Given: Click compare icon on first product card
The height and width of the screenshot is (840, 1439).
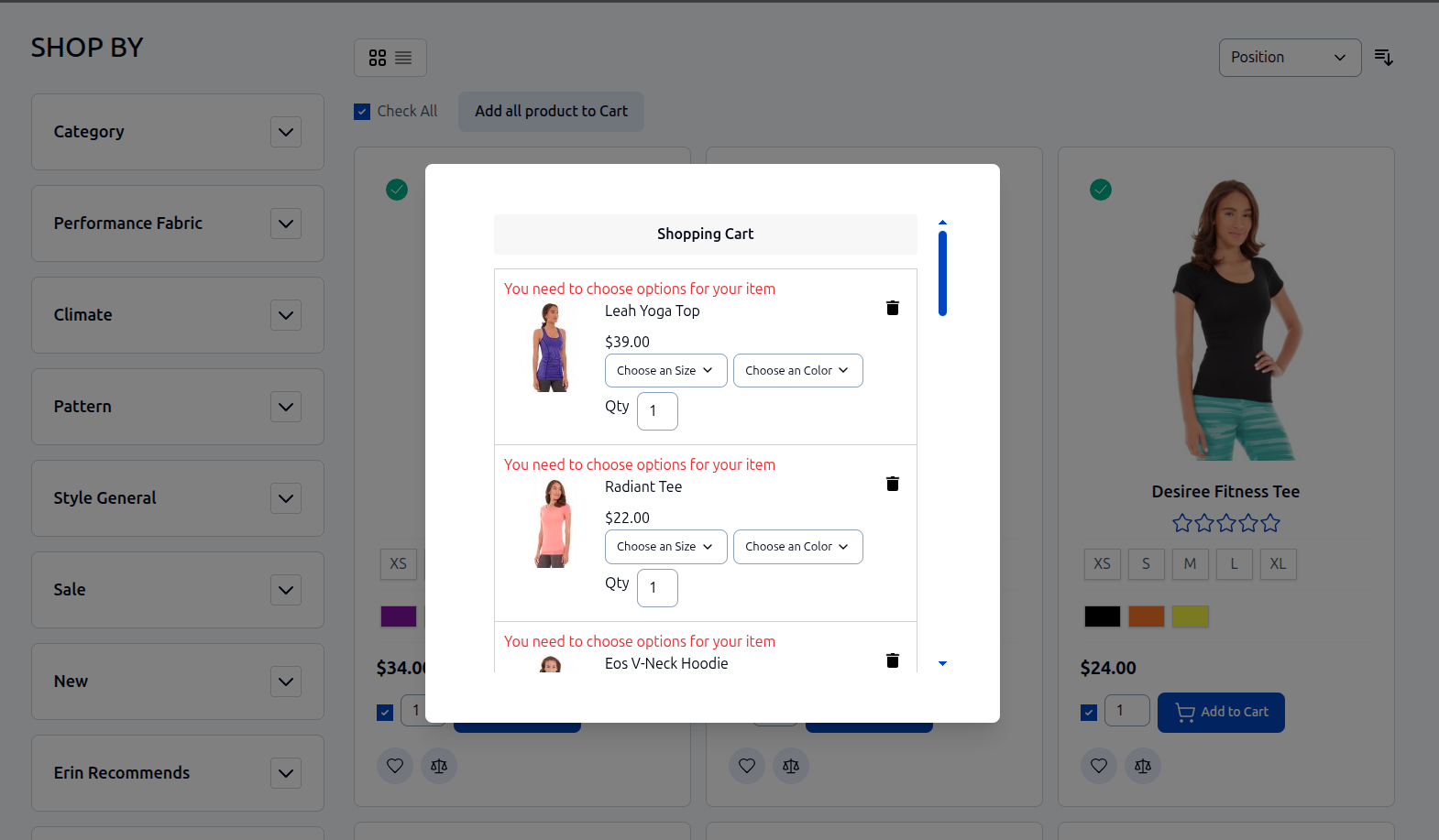Looking at the screenshot, I should [439, 766].
